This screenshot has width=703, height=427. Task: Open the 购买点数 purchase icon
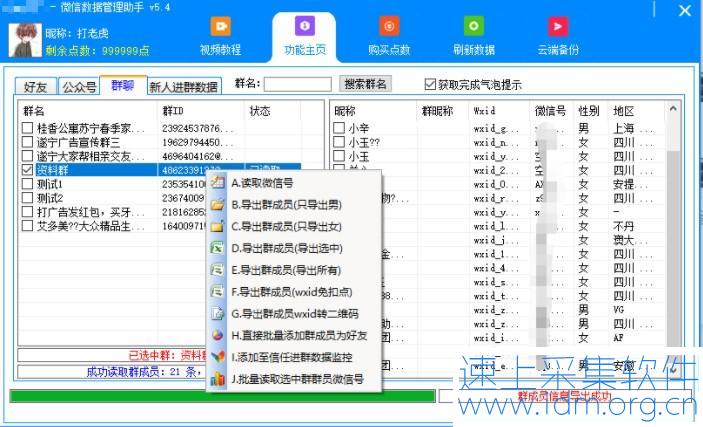point(389,26)
